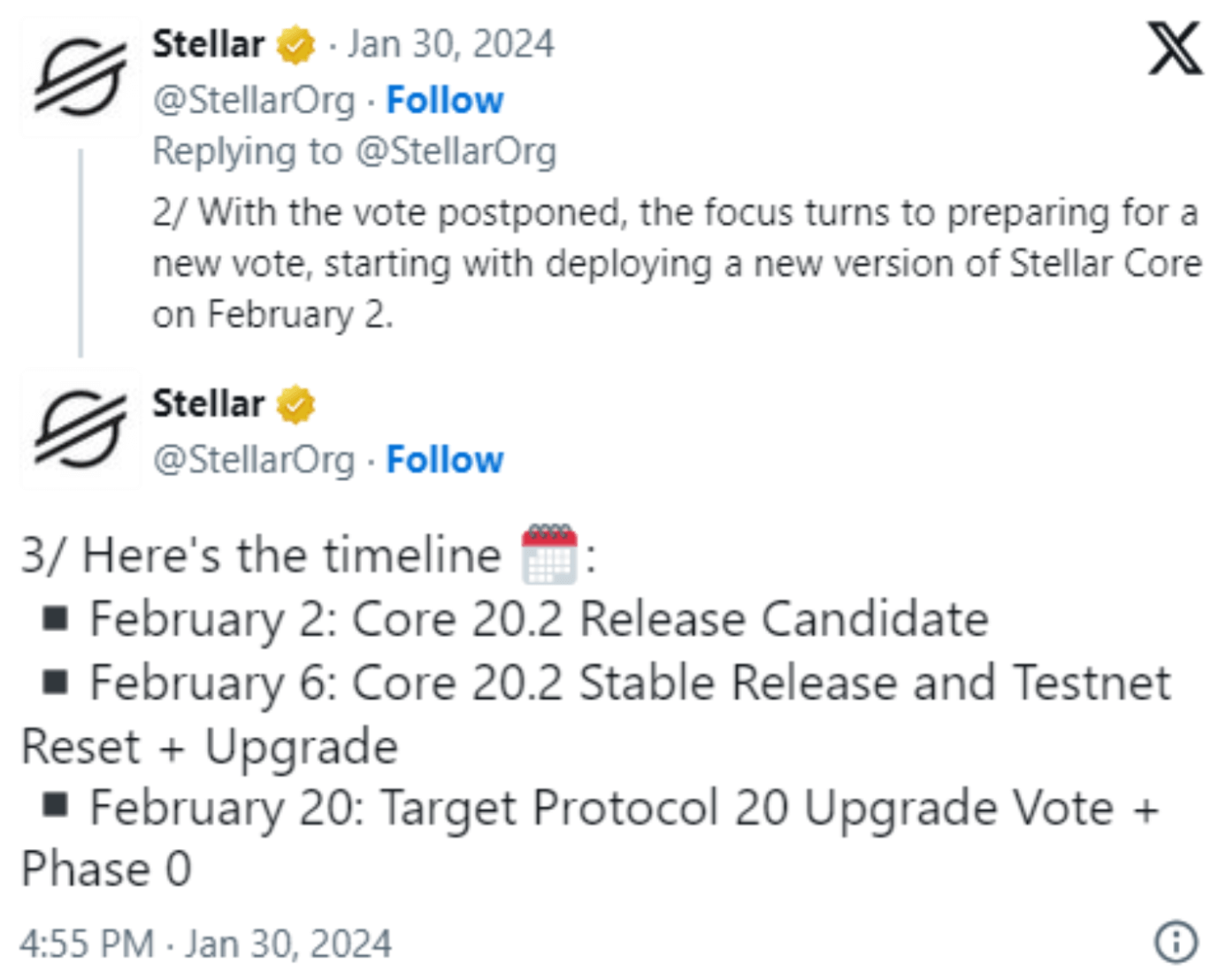
Task: Click the Follow button on the first tweet
Action: coord(444,100)
